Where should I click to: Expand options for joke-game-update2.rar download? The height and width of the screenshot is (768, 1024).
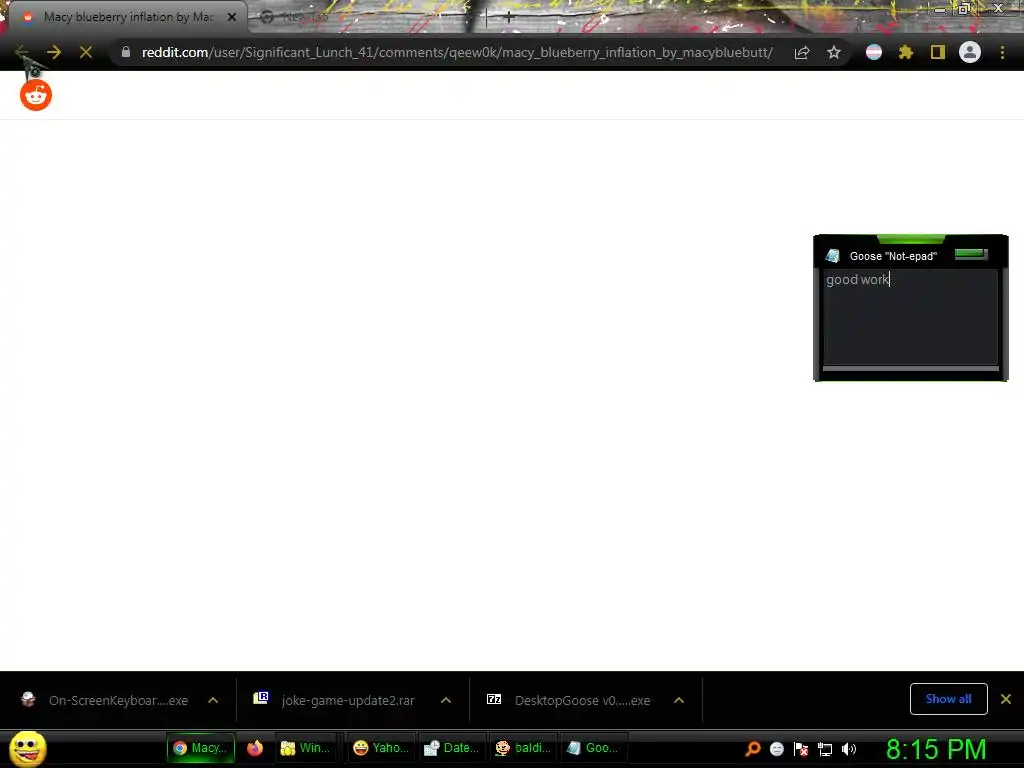446,700
